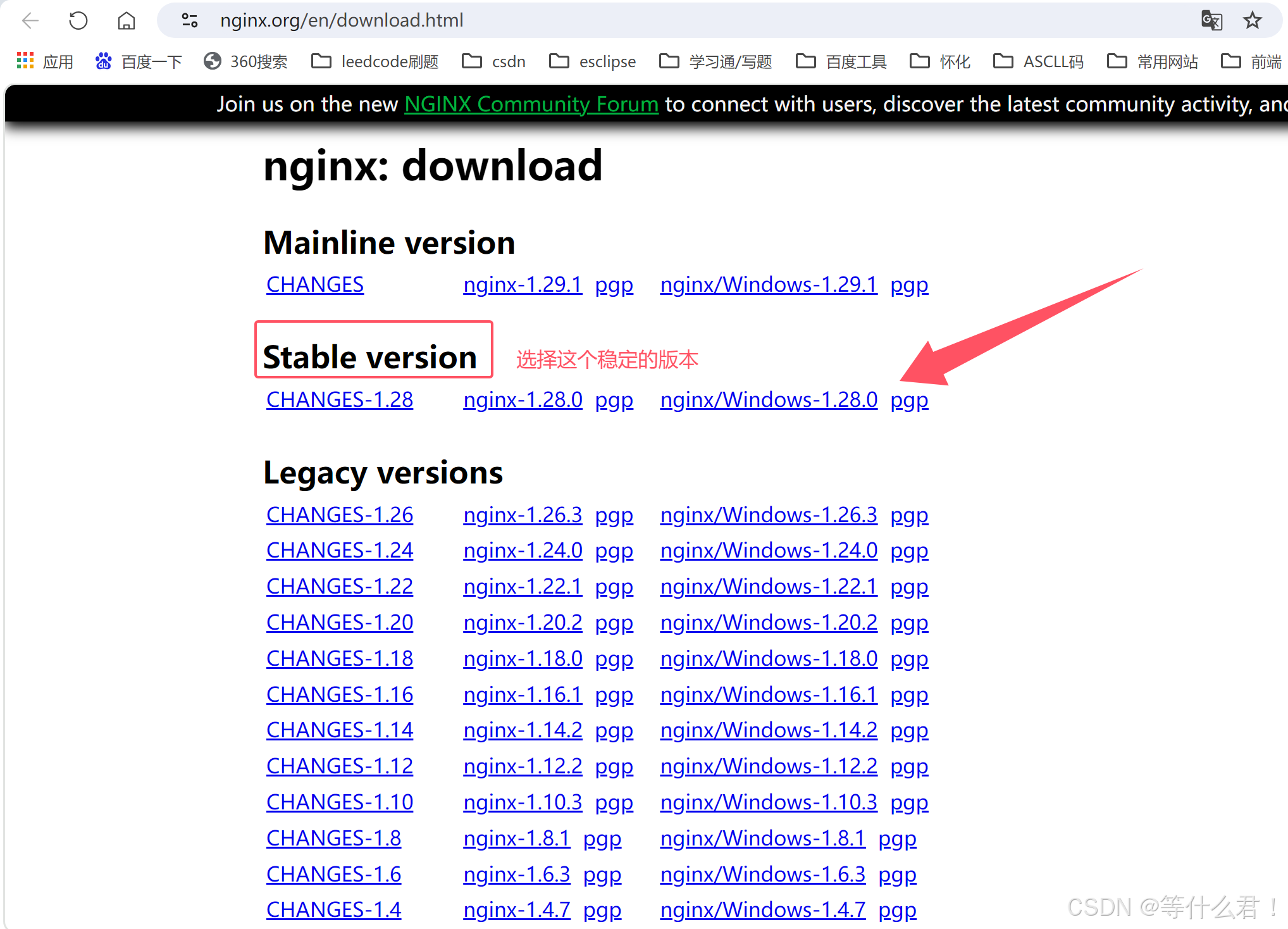The height and width of the screenshot is (929, 1288).
Task: Download nginx-1.12.2 source
Action: click(523, 766)
